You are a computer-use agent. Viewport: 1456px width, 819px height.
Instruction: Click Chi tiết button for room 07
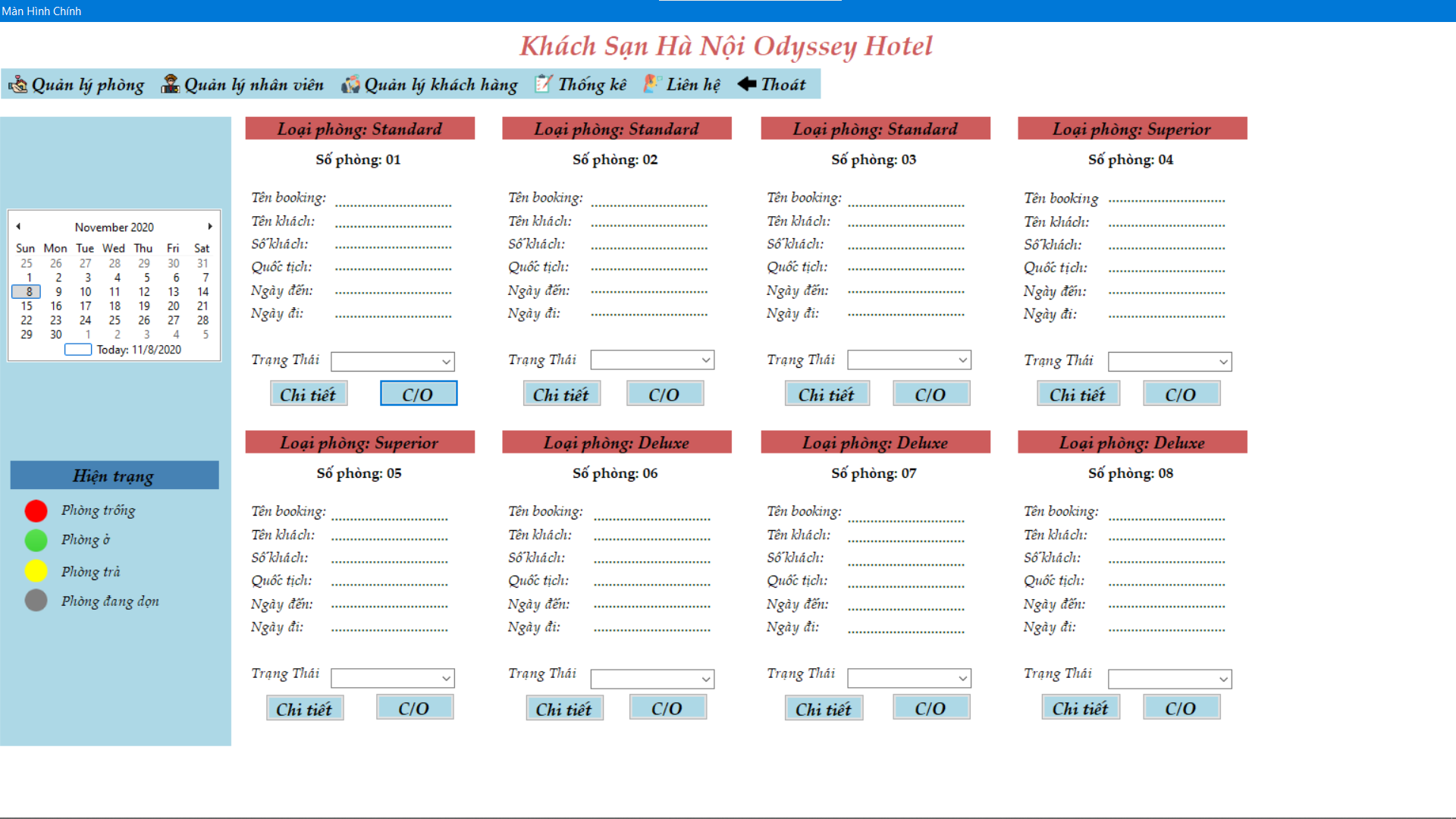coord(824,708)
